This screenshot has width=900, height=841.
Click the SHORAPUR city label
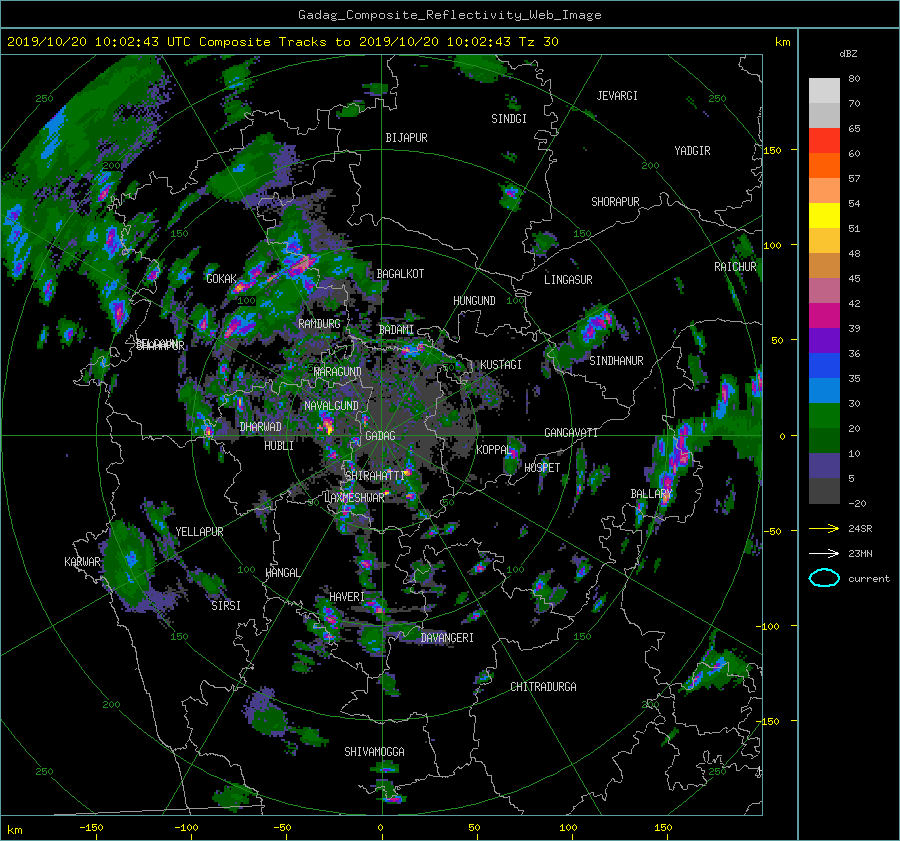(x=615, y=201)
